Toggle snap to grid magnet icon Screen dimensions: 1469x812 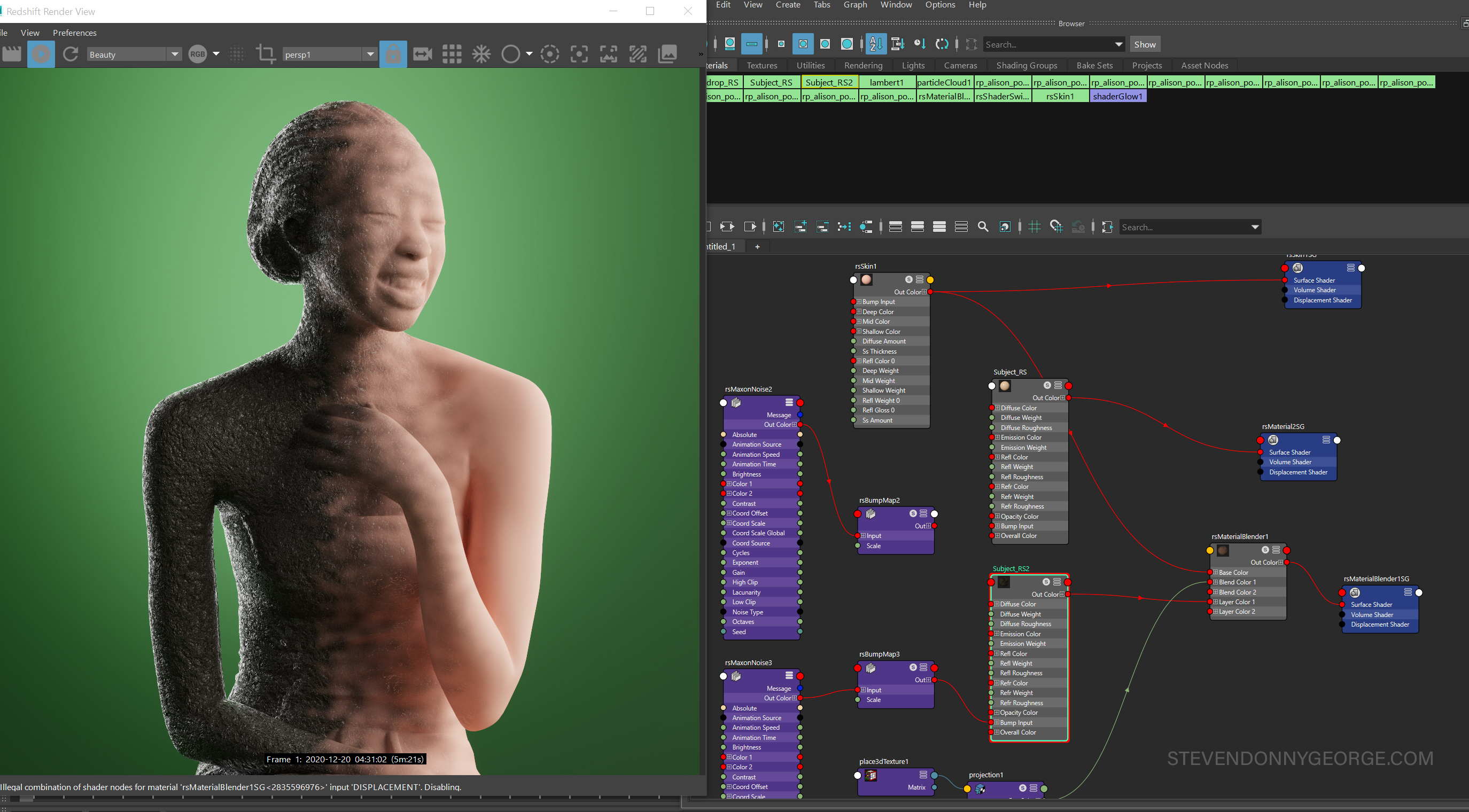(x=1056, y=227)
